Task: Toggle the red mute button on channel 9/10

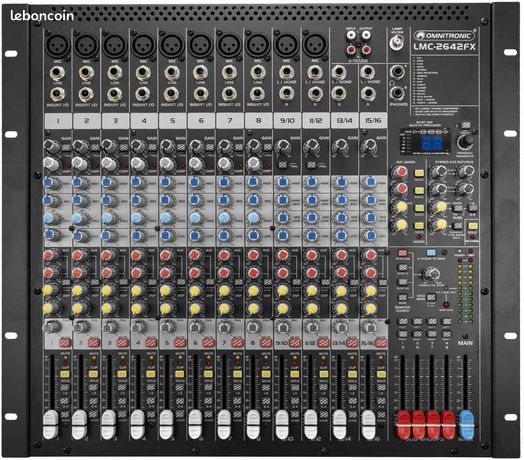Action: tap(295, 342)
